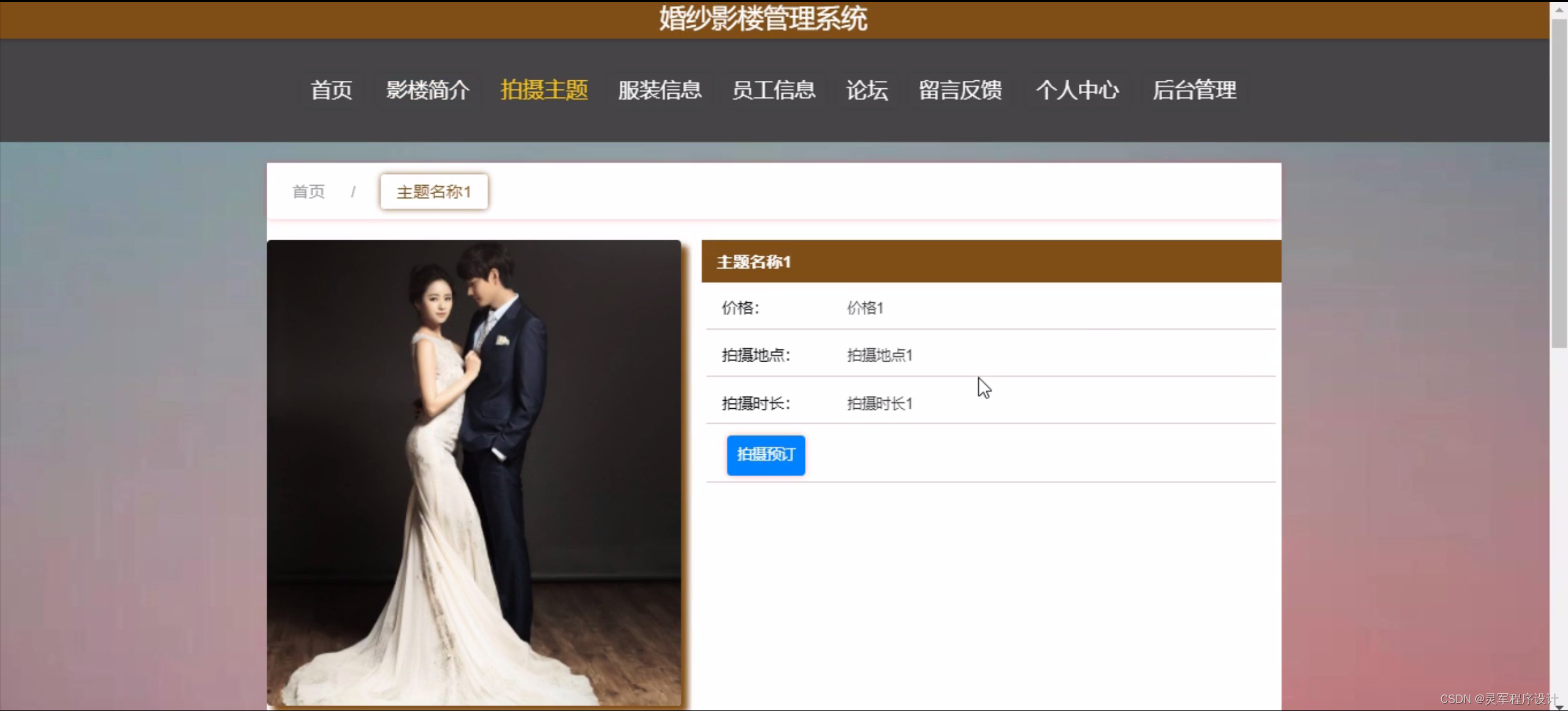Open the 影楼简介 page
Screen dimensions: 1568x711
pyautogui.click(x=427, y=90)
